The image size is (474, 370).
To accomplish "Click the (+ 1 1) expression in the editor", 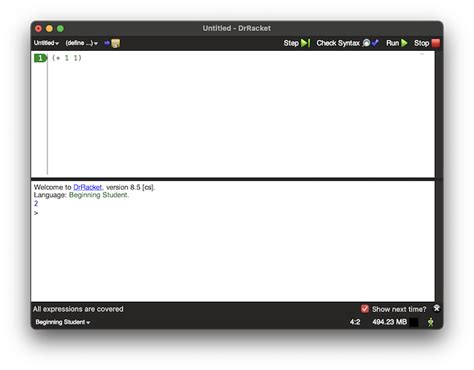I will click(x=67, y=58).
